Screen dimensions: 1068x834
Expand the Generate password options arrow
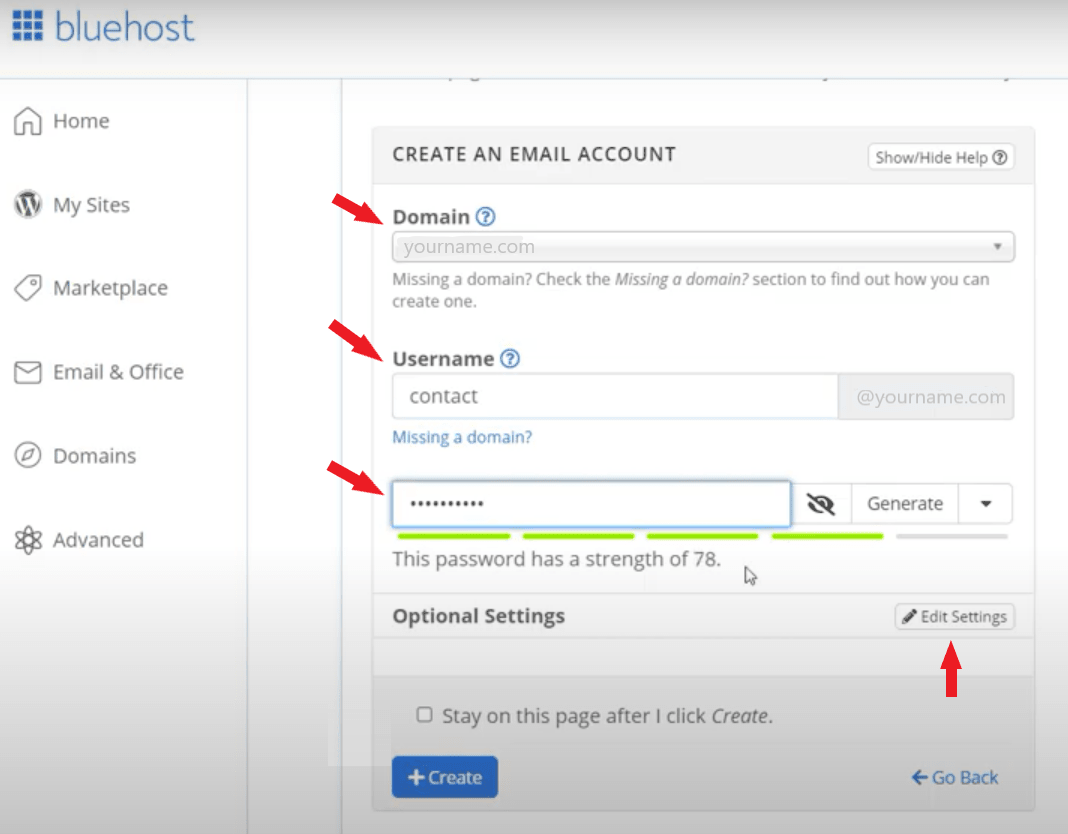click(985, 504)
